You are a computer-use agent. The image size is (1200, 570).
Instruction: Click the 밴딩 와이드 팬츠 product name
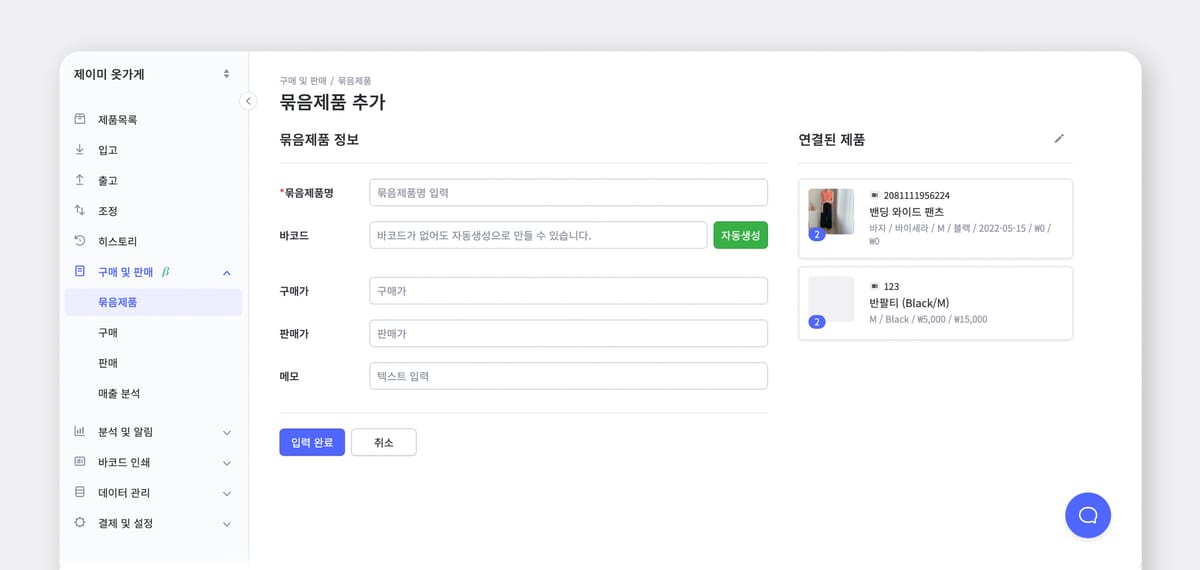[906, 212]
